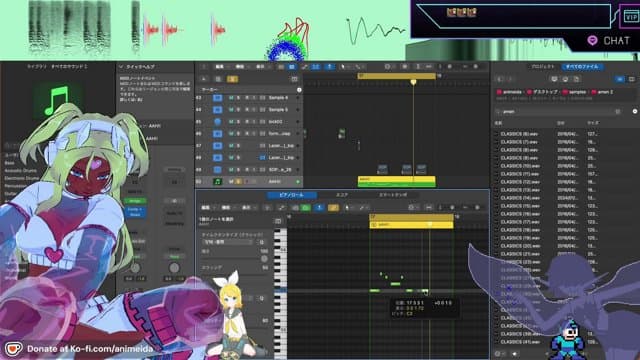Switch file browser to list view

tap(620, 79)
